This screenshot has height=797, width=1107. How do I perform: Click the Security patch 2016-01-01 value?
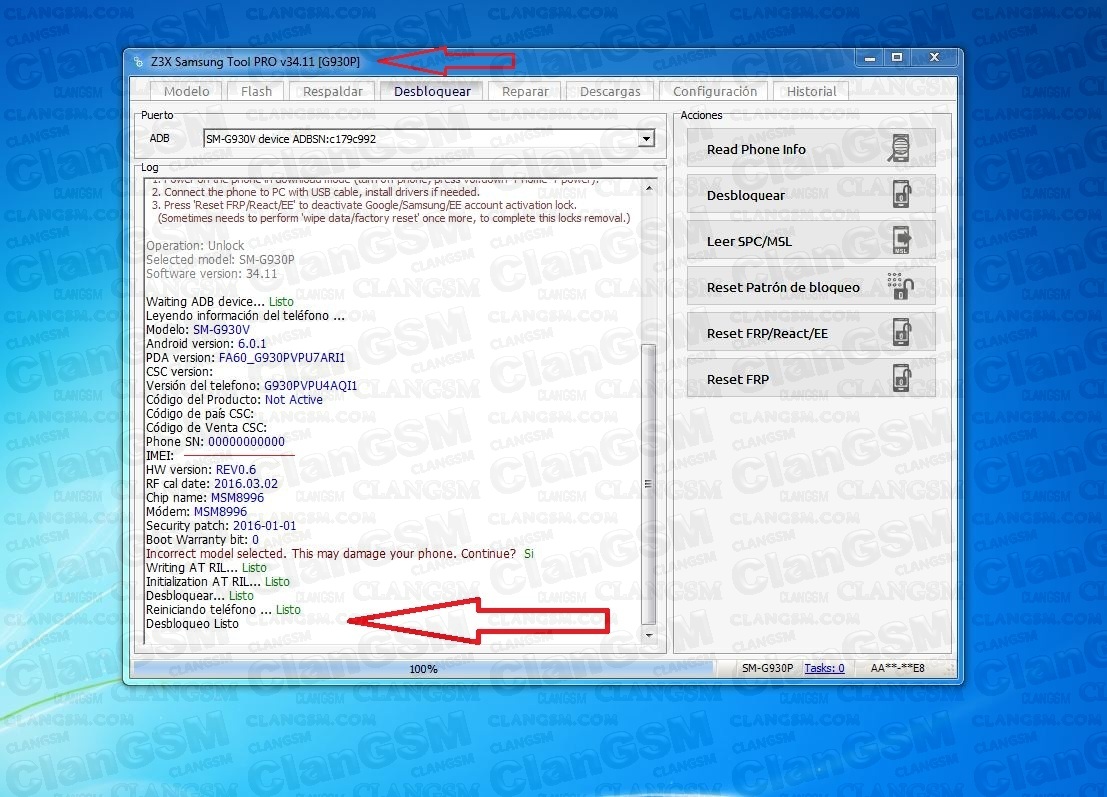[x=265, y=525]
